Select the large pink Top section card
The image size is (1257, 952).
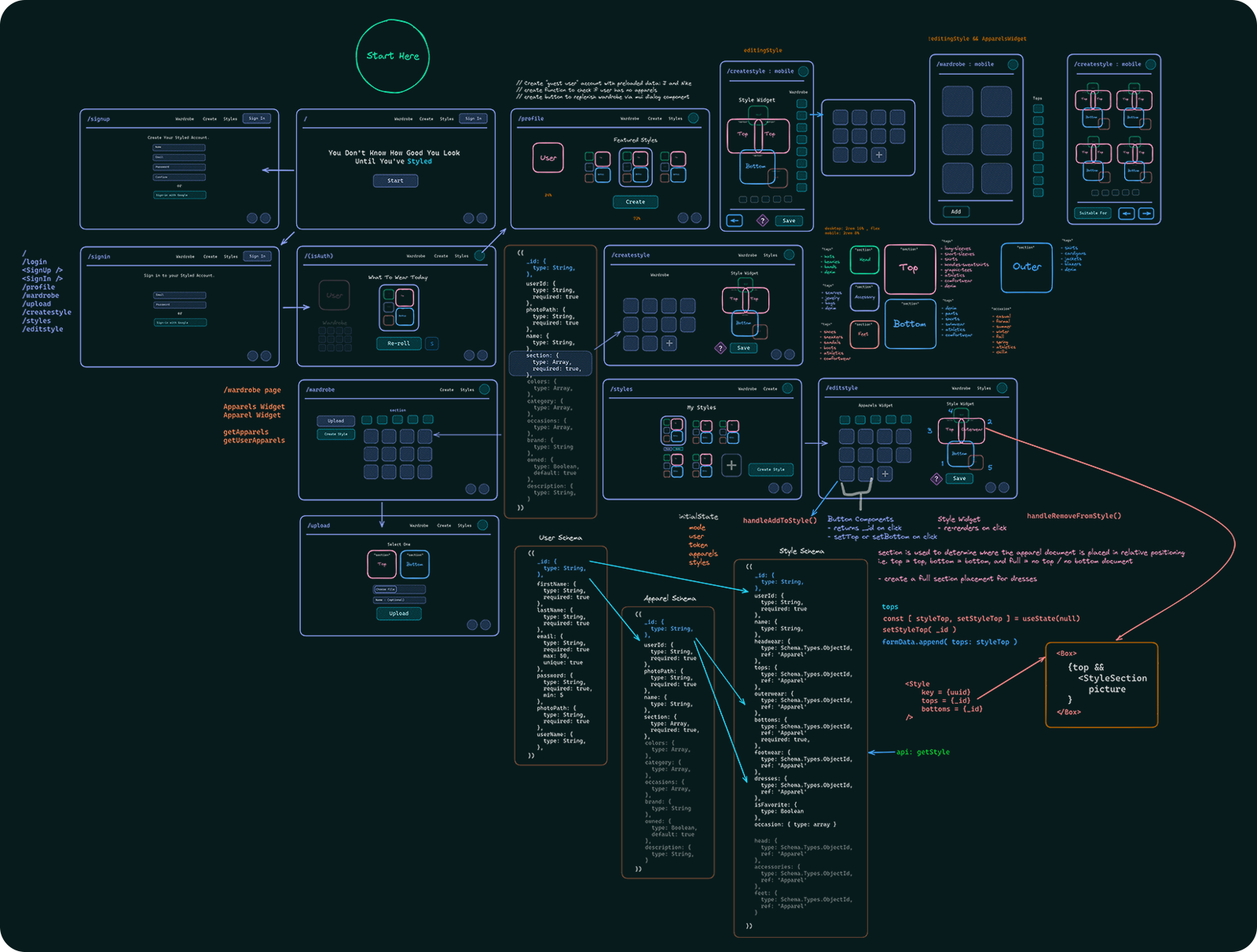coord(909,268)
